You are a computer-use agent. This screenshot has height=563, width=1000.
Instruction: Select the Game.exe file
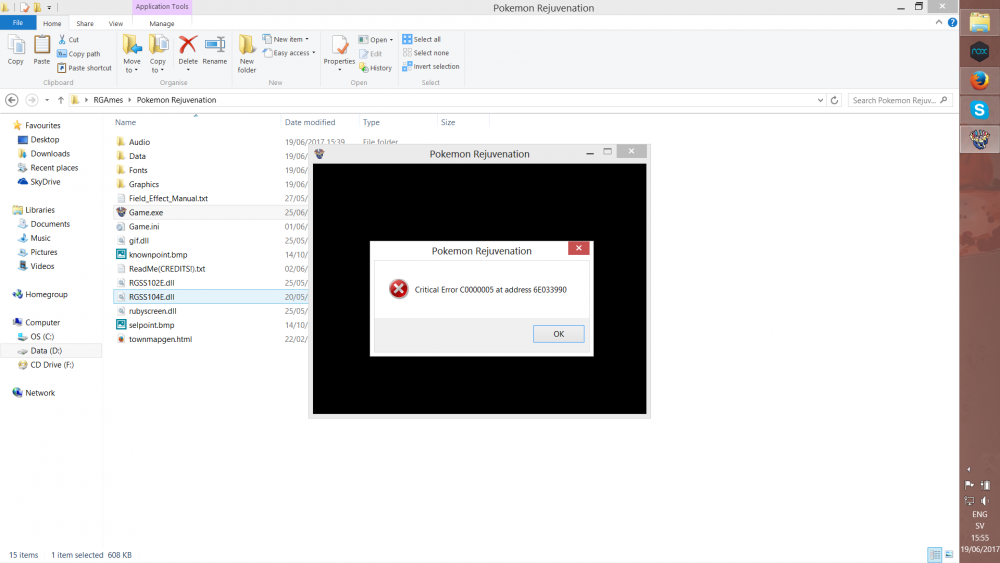tap(145, 212)
